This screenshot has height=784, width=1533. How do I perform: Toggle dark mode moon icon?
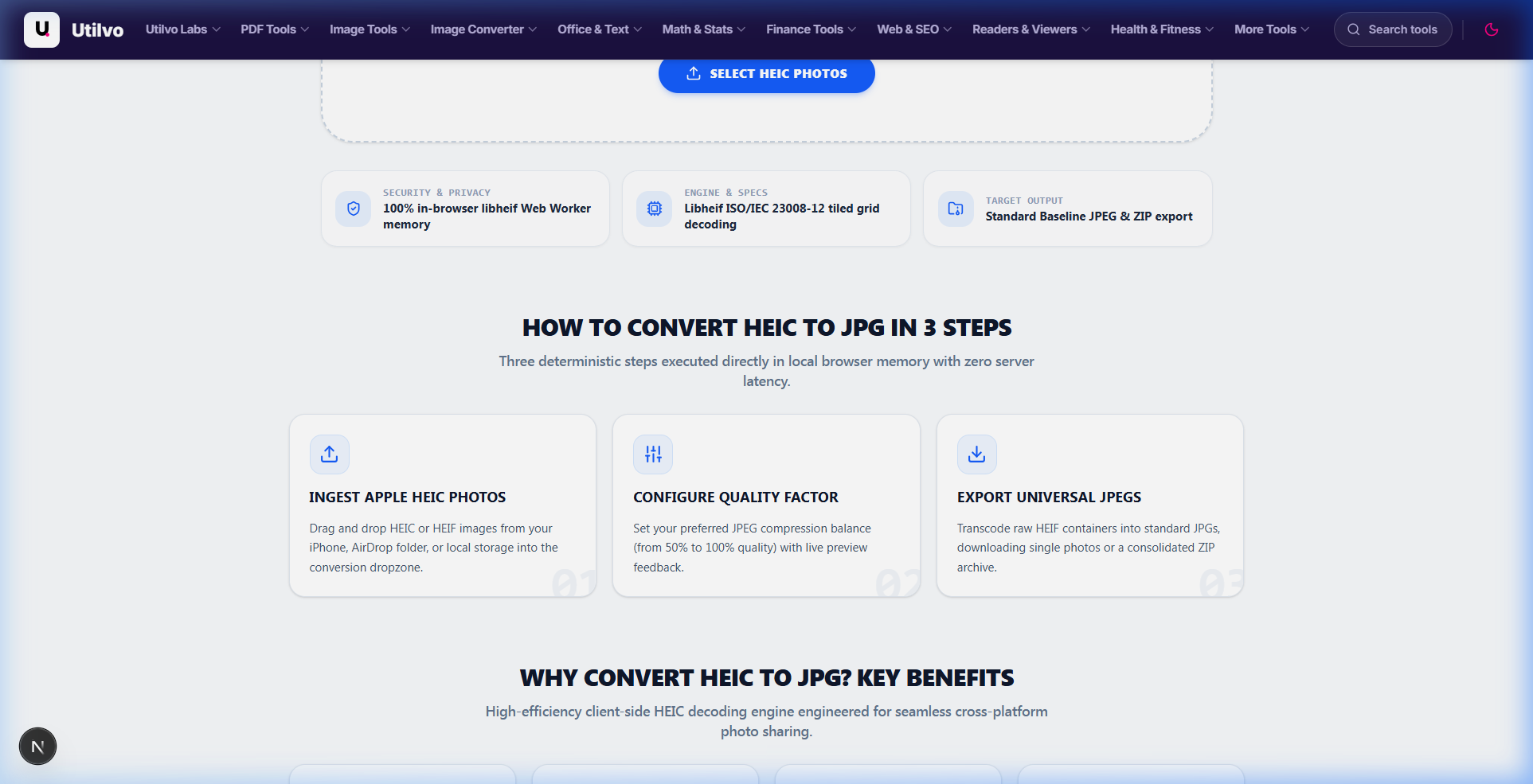[1492, 29]
